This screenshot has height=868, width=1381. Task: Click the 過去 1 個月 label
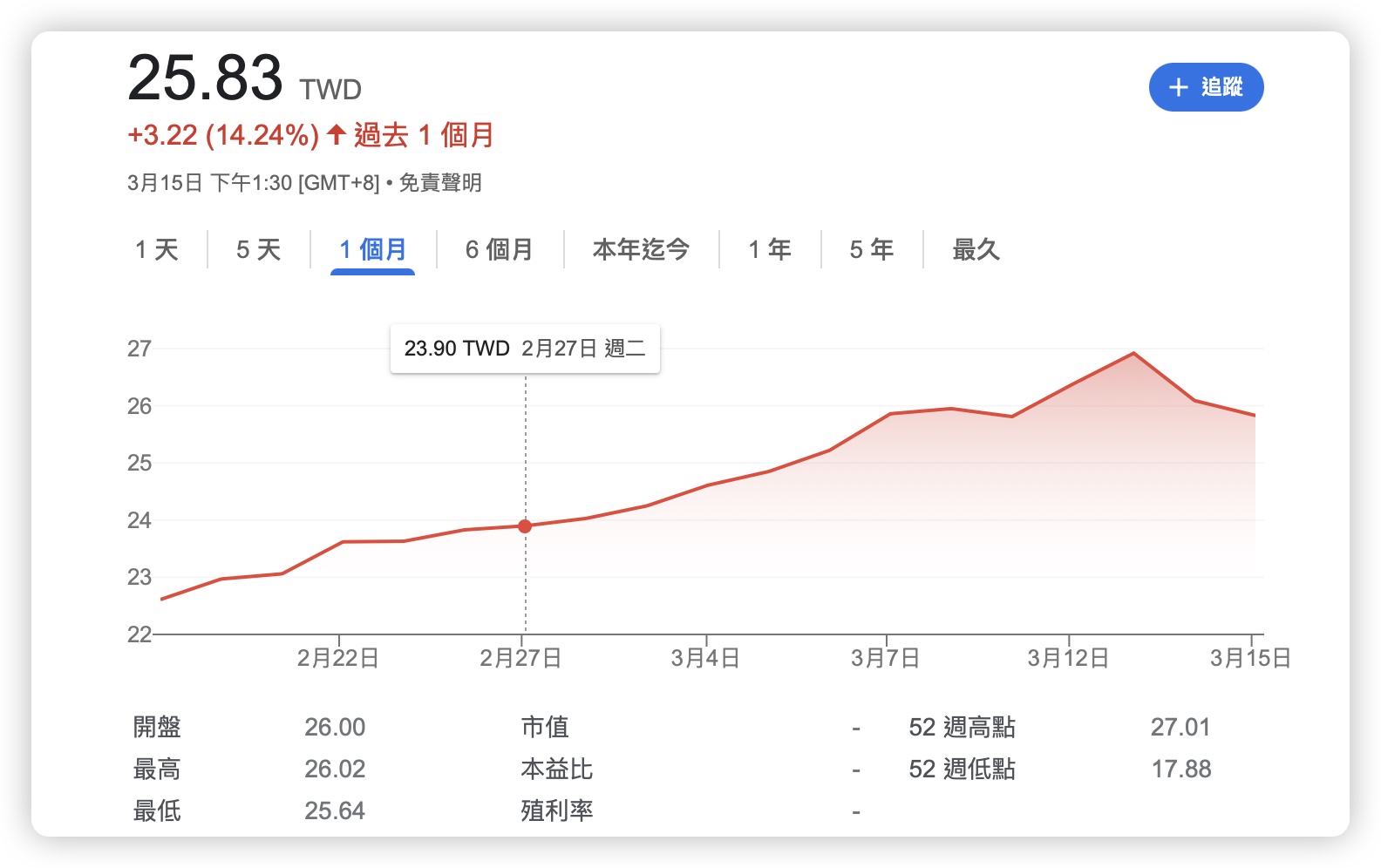point(424,135)
